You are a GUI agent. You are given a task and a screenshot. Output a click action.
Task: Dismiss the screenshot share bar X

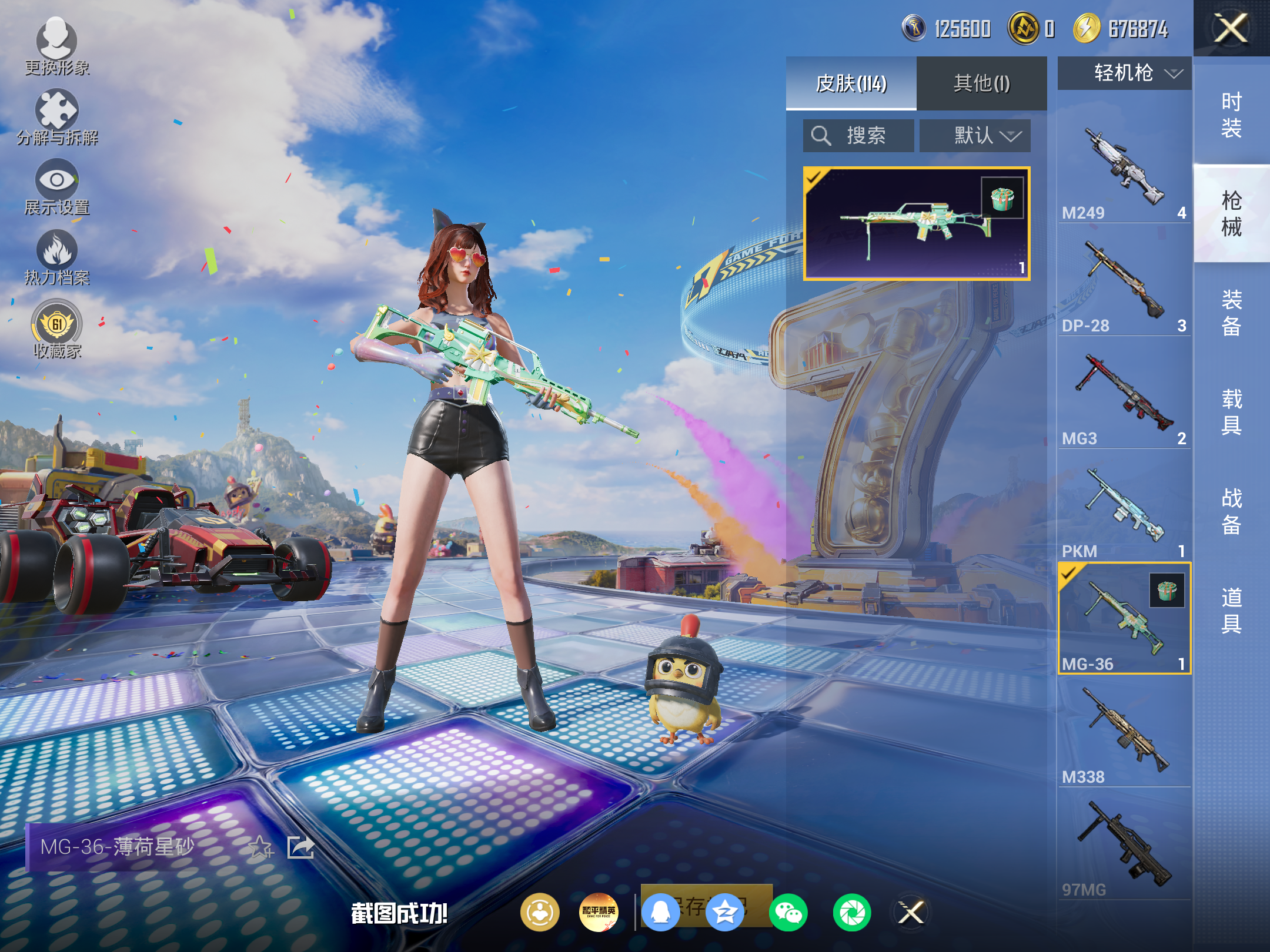click(911, 912)
